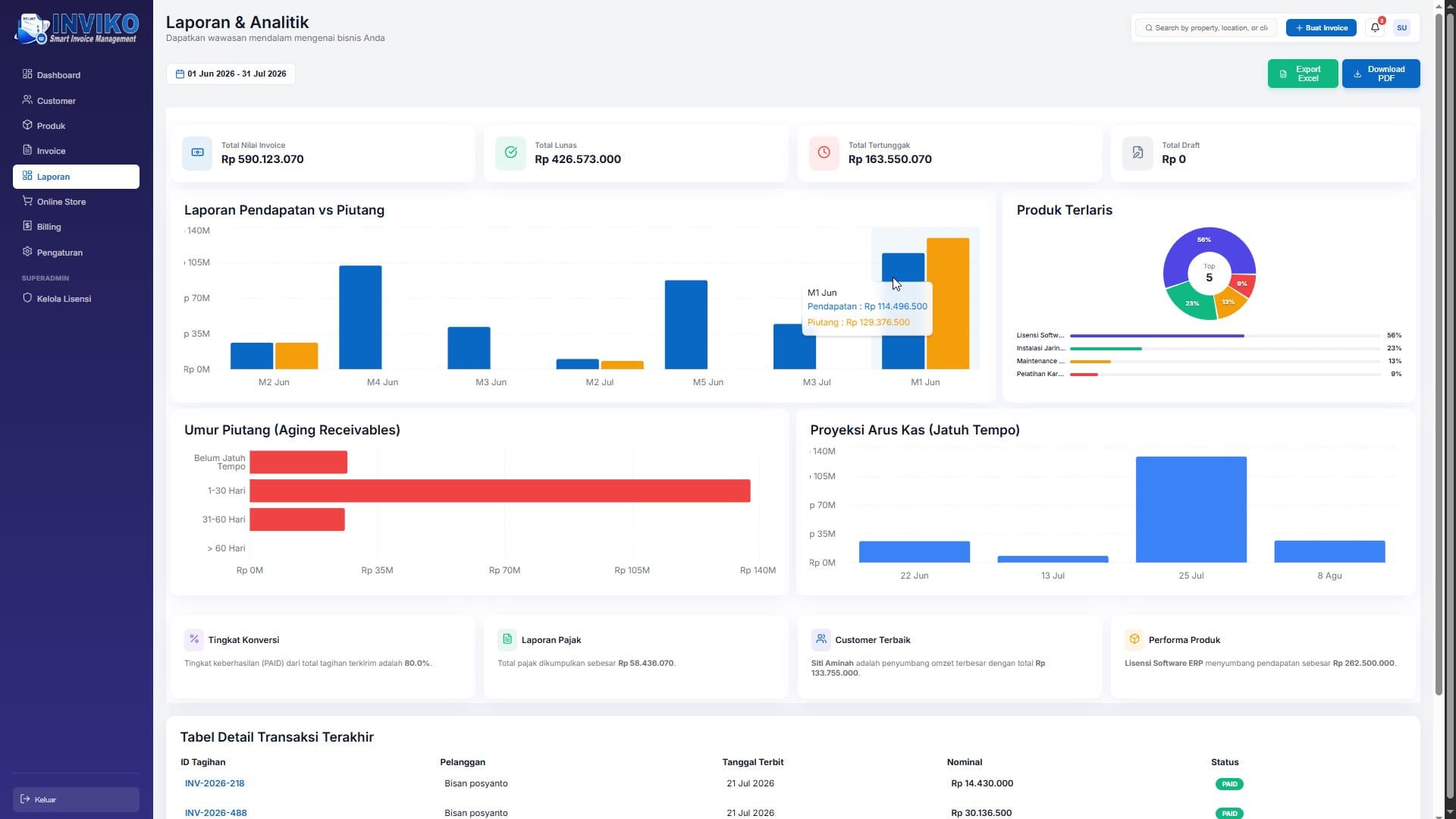Open the Laporan menu item

[x=76, y=177]
